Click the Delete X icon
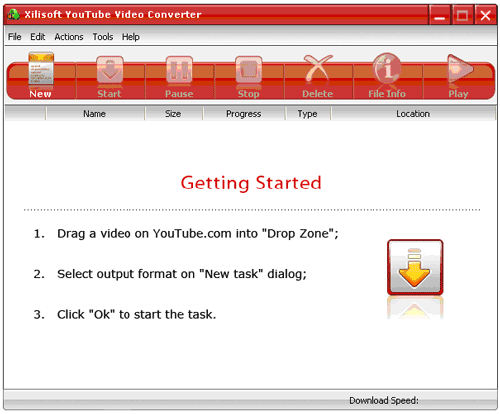Screen dimensions: 500x414 (318, 68)
